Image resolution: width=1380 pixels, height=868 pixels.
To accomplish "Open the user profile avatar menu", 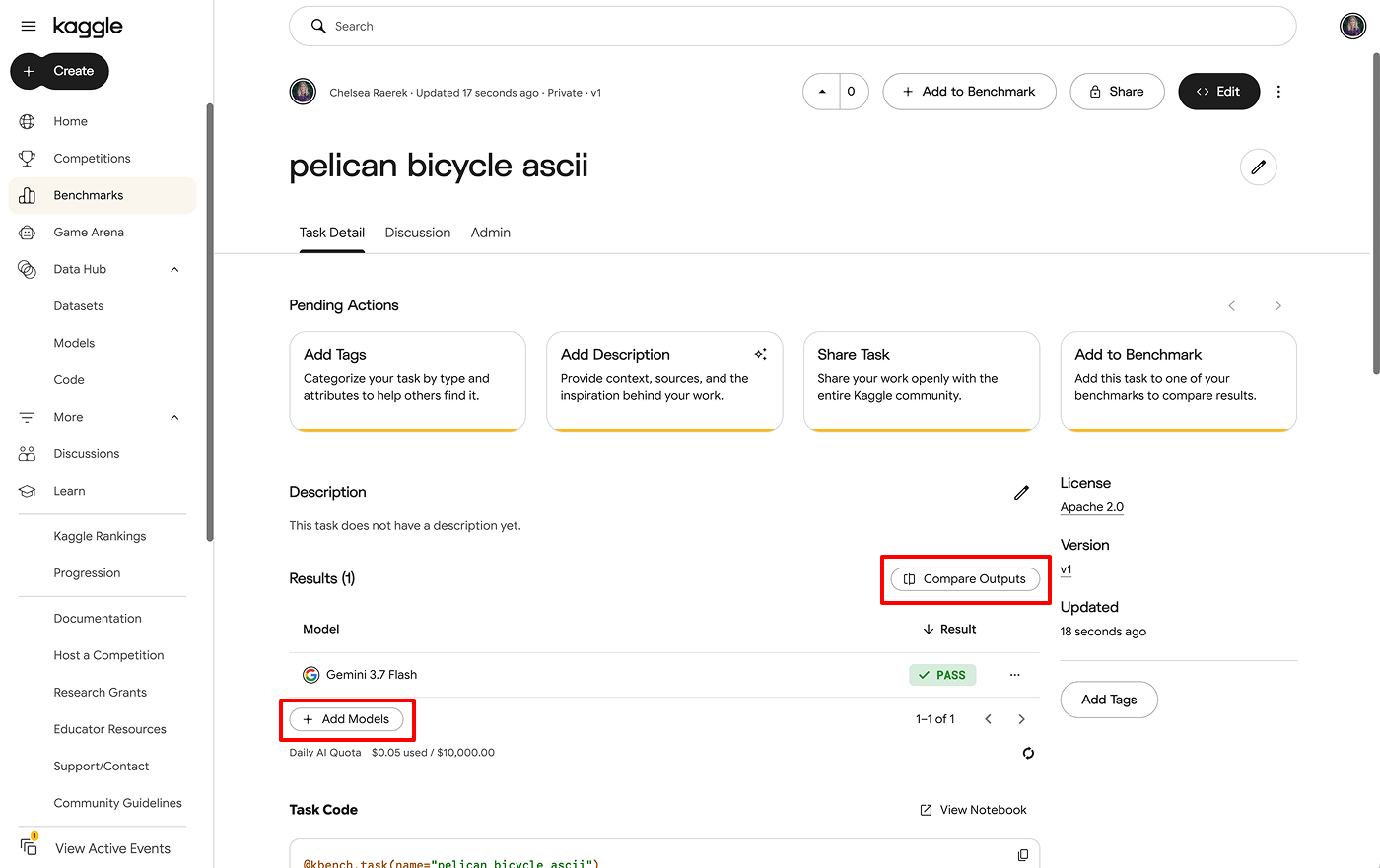I will click(x=1352, y=27).
